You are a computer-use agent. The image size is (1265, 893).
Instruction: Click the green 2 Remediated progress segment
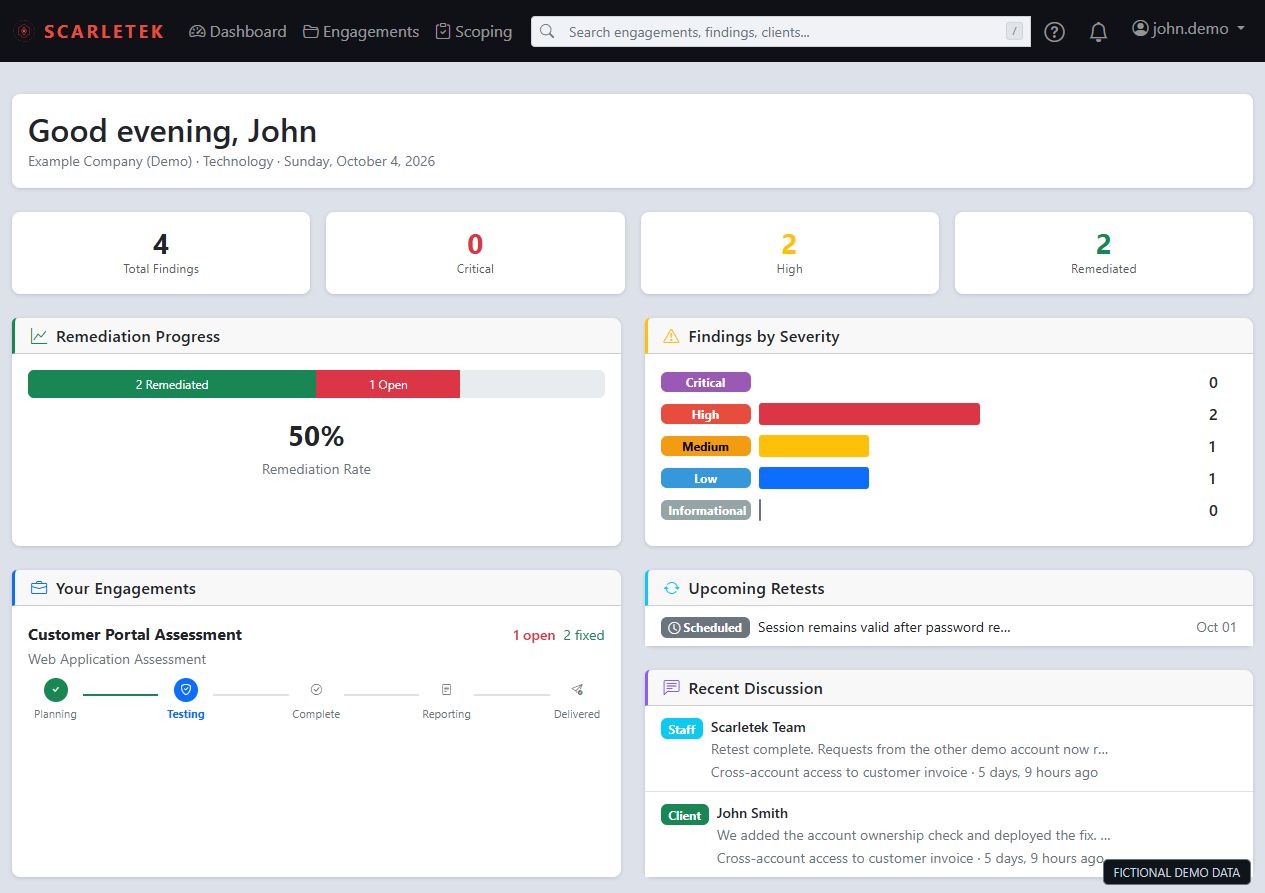(x=172, y=384)
